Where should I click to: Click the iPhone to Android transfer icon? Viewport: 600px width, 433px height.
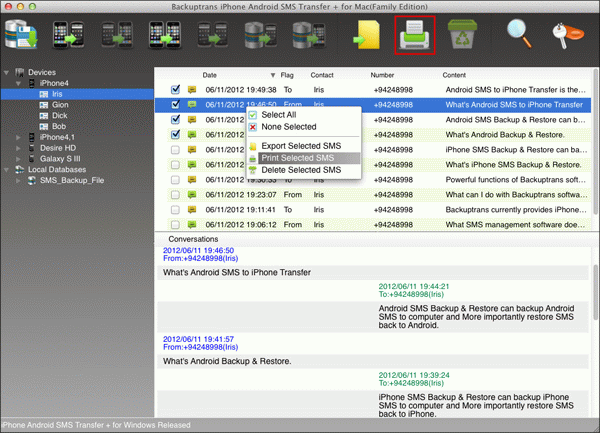68,35
